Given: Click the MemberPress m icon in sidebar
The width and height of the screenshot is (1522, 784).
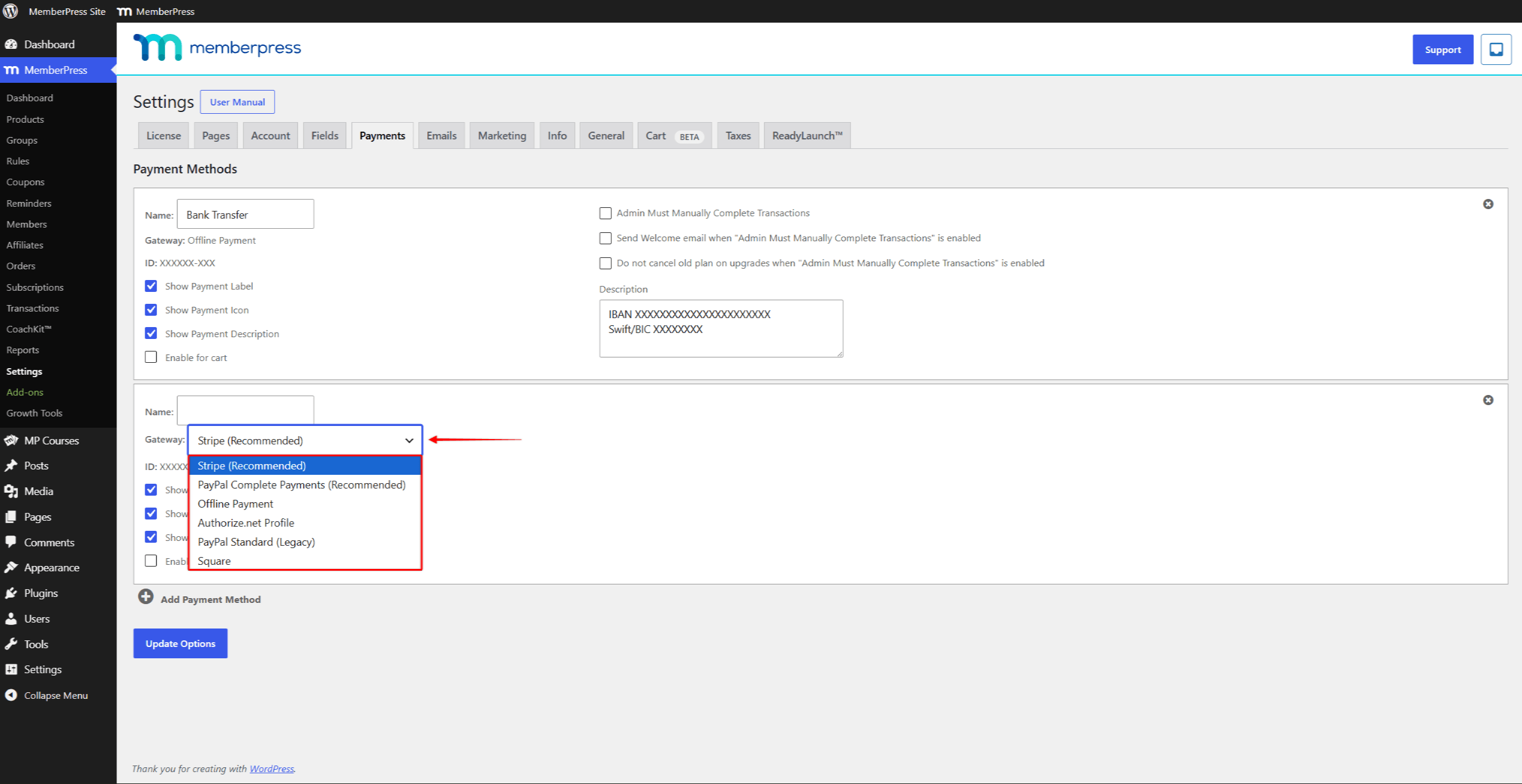Looking at the screenshot, I should coord(11,70).
